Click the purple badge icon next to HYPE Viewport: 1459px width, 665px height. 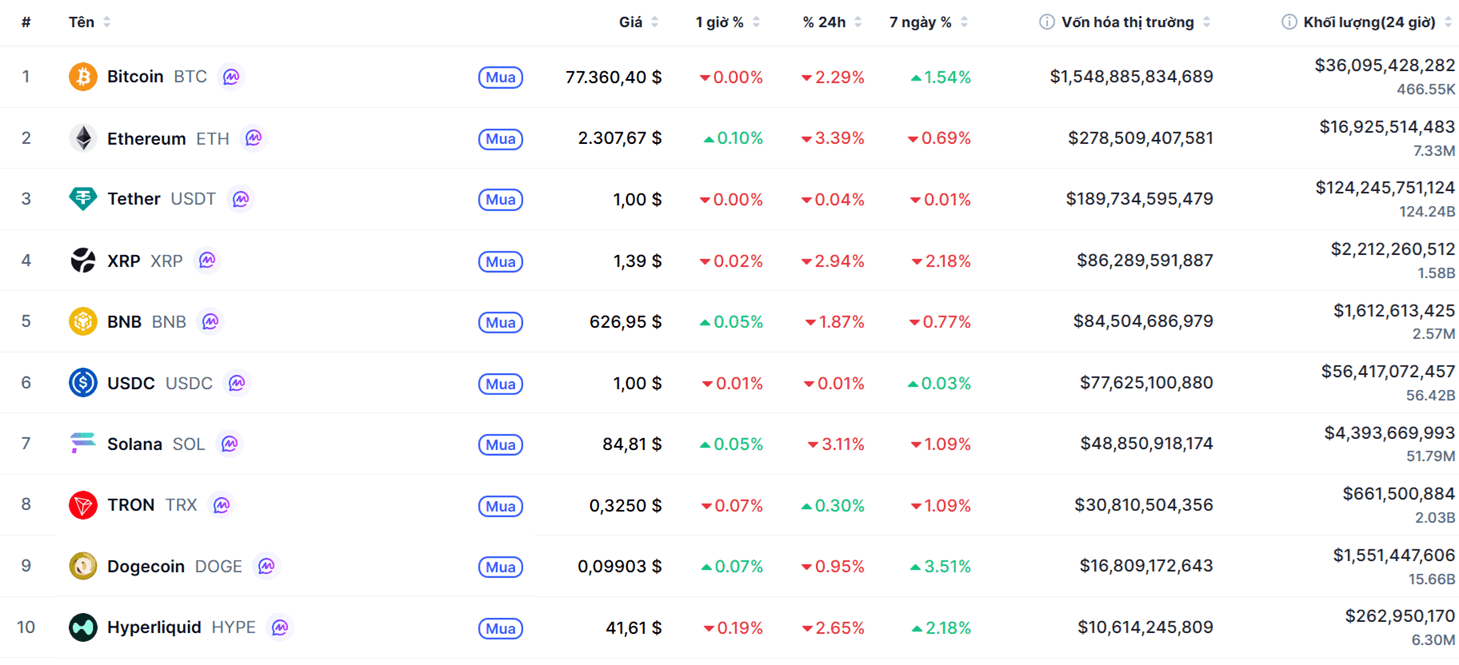280,628
